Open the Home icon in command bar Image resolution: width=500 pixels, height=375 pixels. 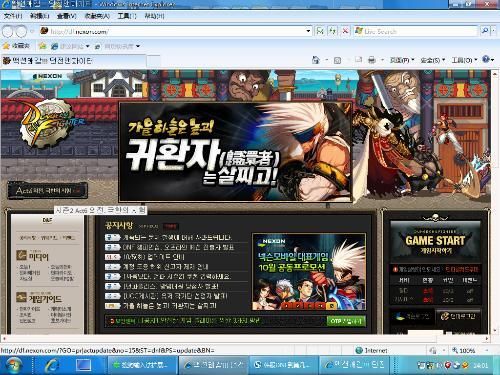[315, 60]
